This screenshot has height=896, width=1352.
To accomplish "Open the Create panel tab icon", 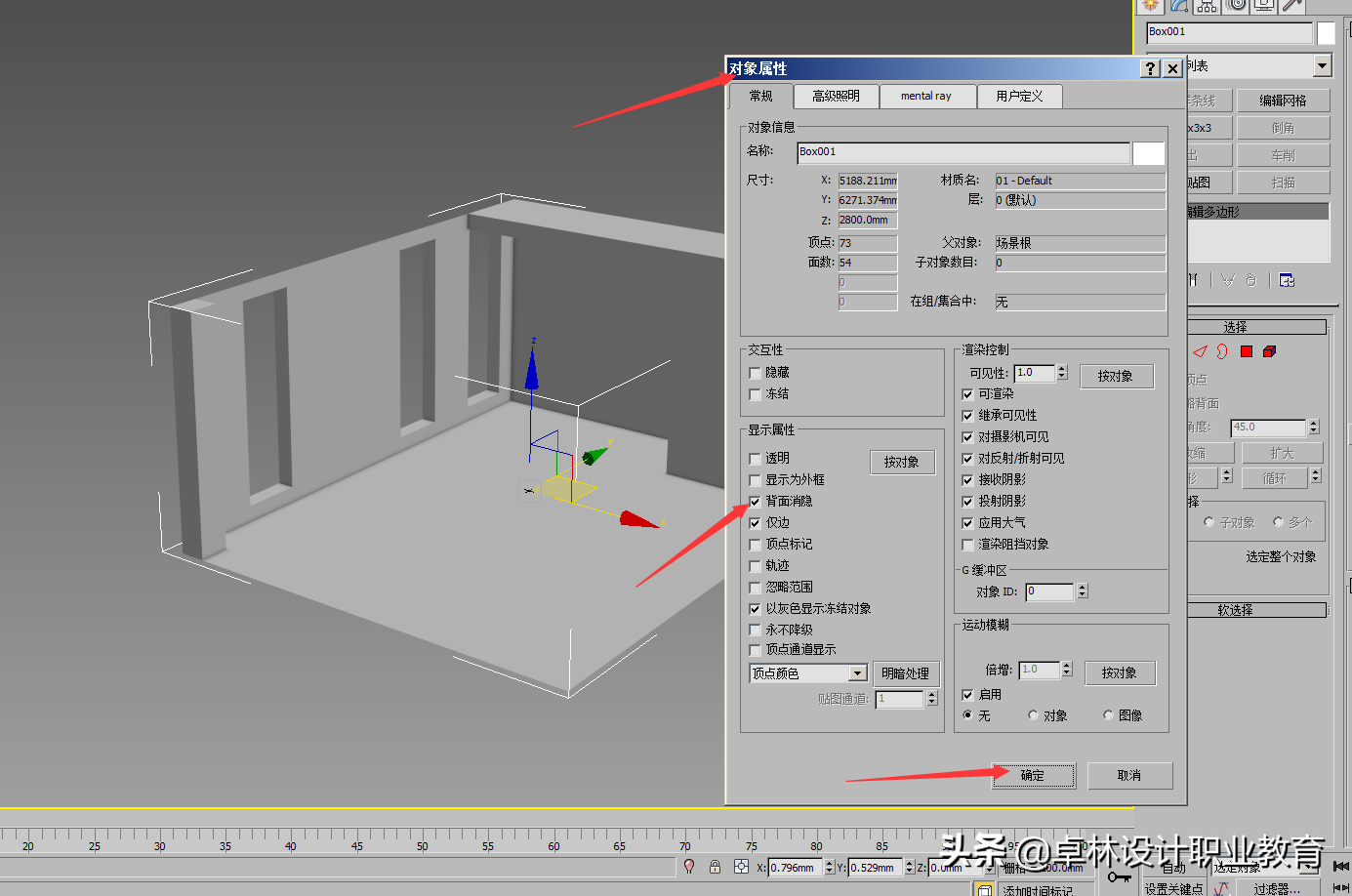I will [1151, 5].
